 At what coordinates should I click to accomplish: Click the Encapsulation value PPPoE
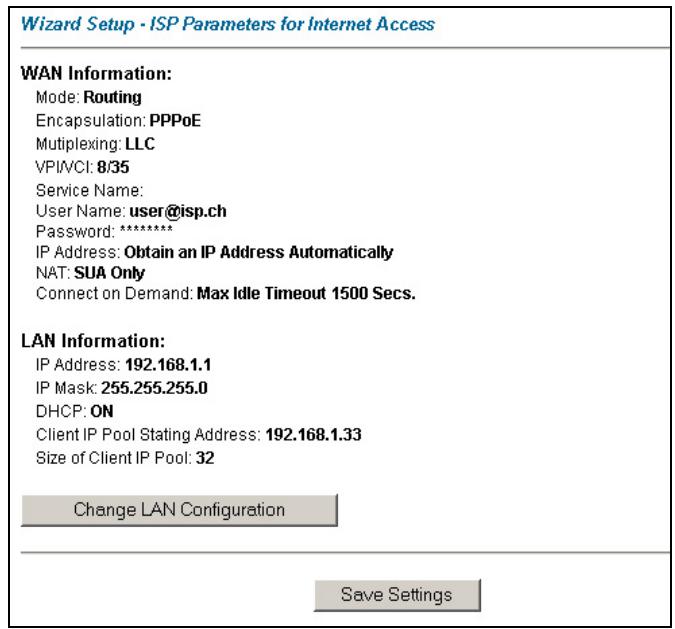175,121
